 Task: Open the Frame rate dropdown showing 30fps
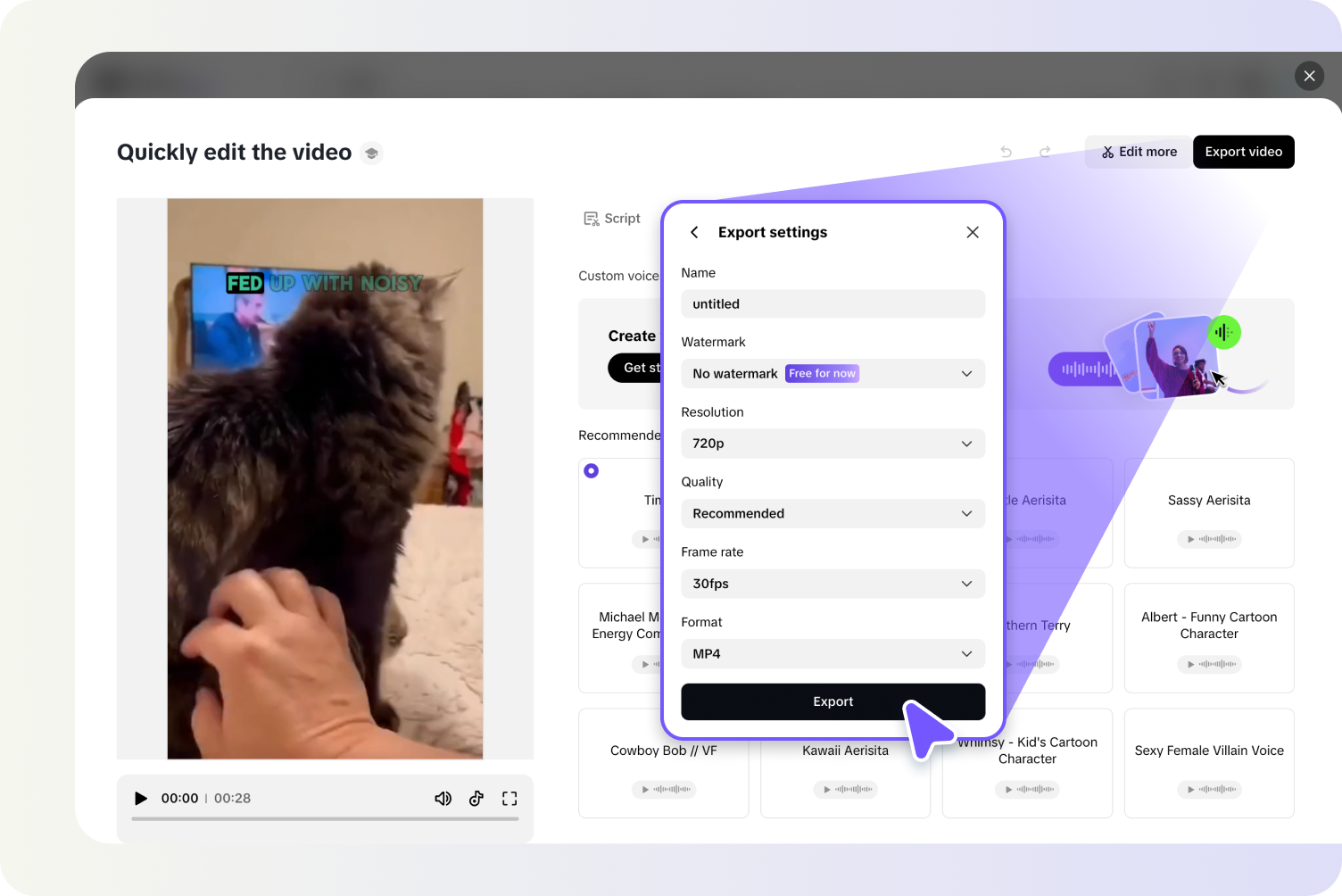[833, 584]
